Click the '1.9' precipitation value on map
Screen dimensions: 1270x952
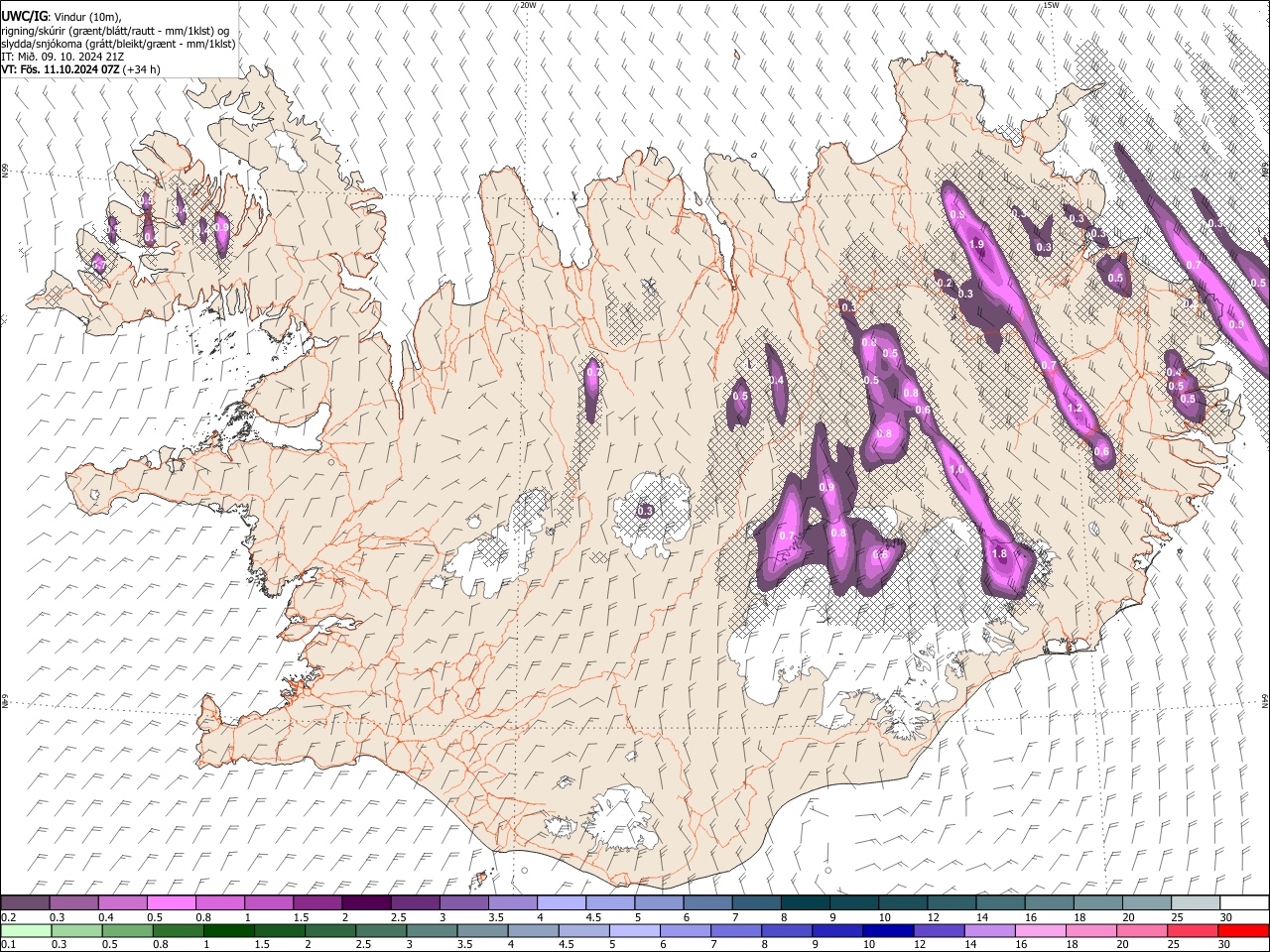975,244
